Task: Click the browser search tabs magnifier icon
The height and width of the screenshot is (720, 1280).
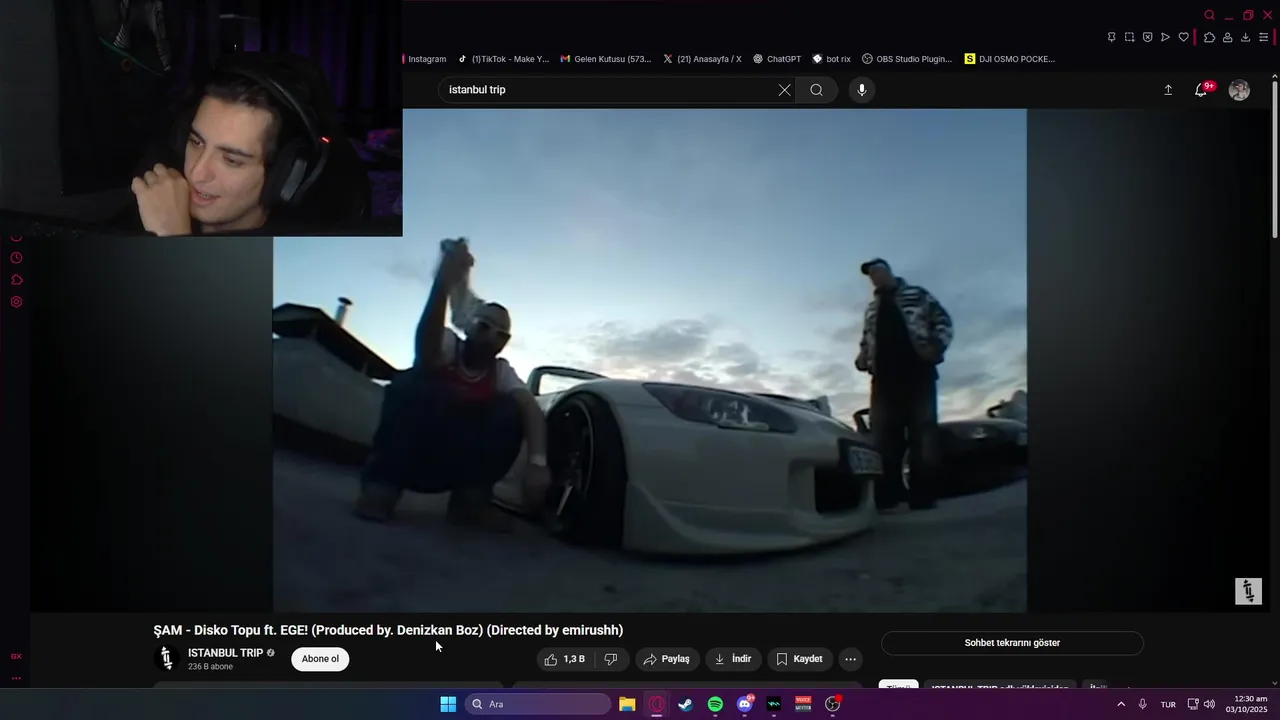Action: click(x=1209, y=15)
